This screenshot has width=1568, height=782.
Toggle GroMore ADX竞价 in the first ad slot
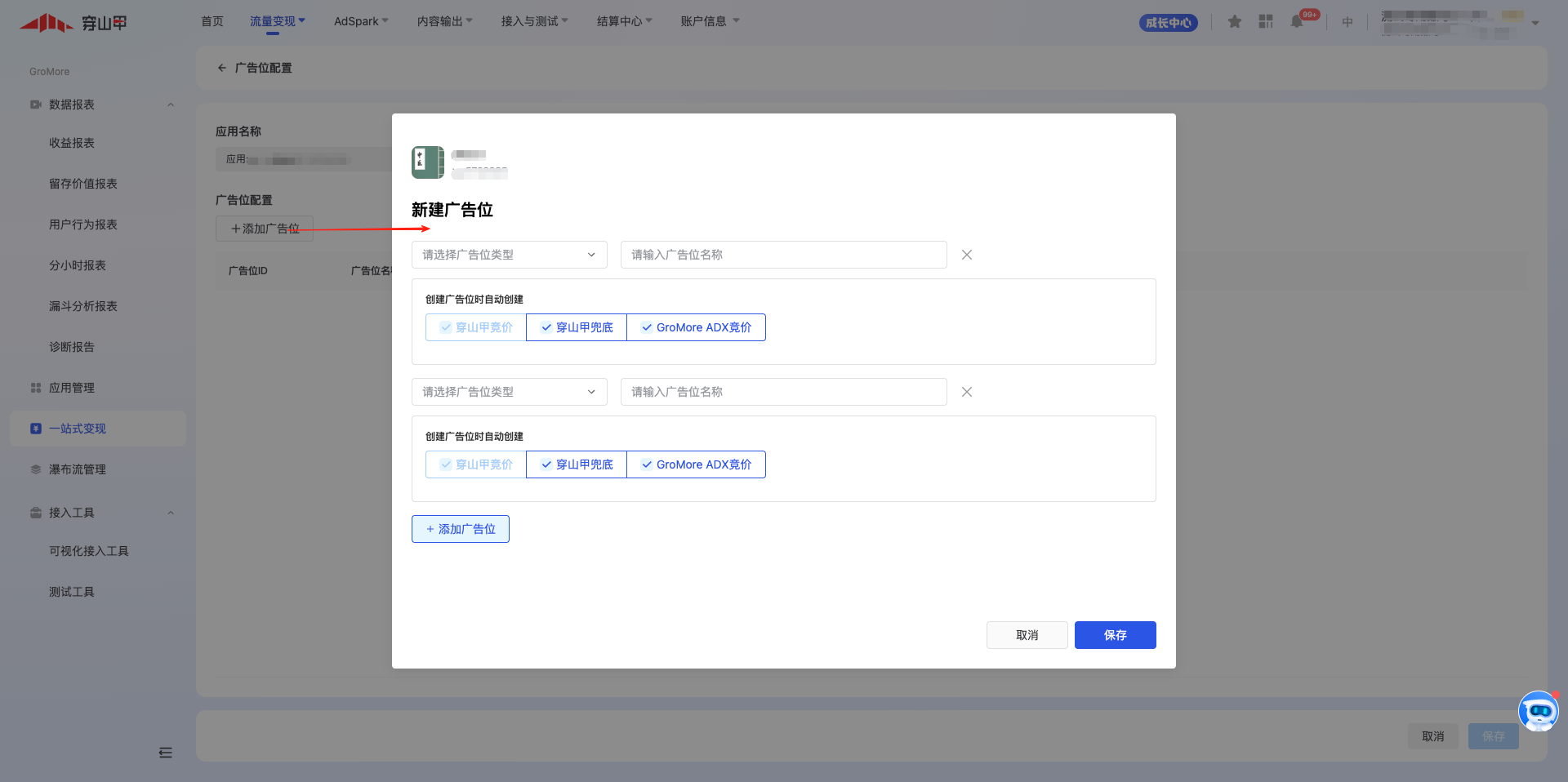click(696, 327)
